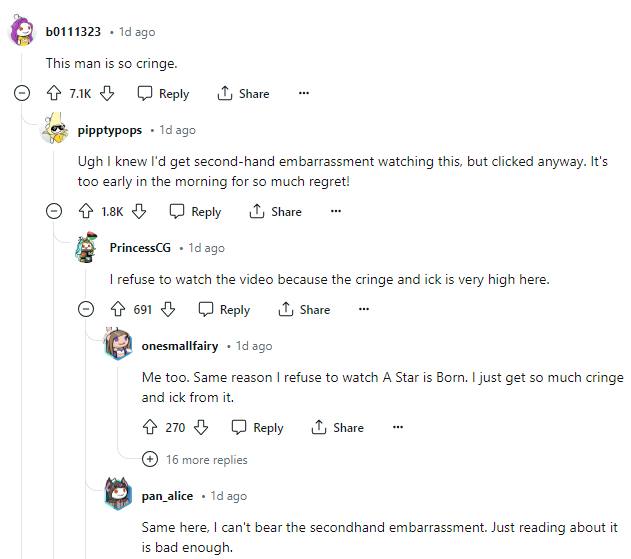Screen dimensions: 631x559
Task: Upvote PrincessCG's comment
Action: pos(118,309)
